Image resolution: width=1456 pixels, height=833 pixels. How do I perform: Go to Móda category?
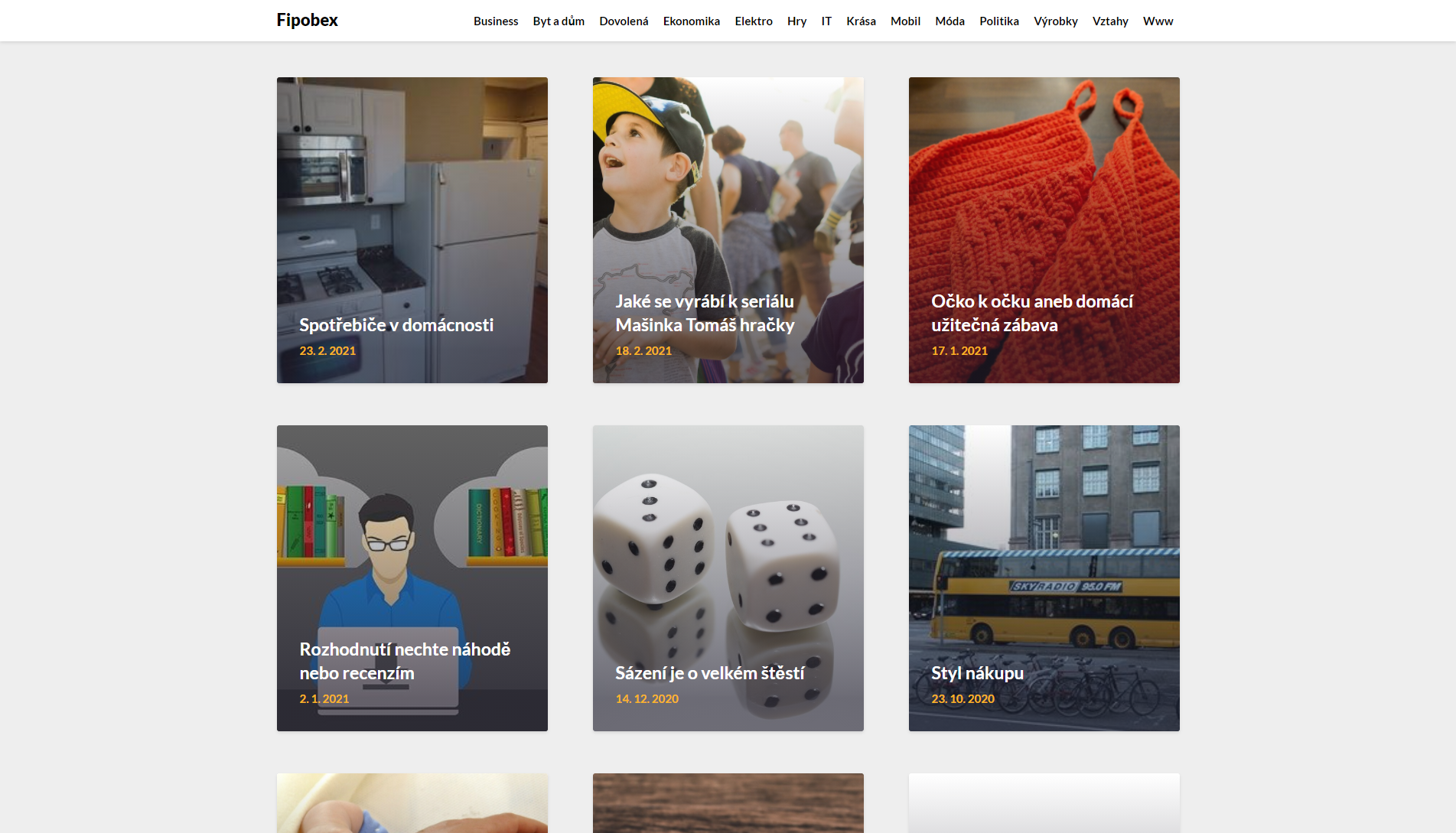(949, 21)
